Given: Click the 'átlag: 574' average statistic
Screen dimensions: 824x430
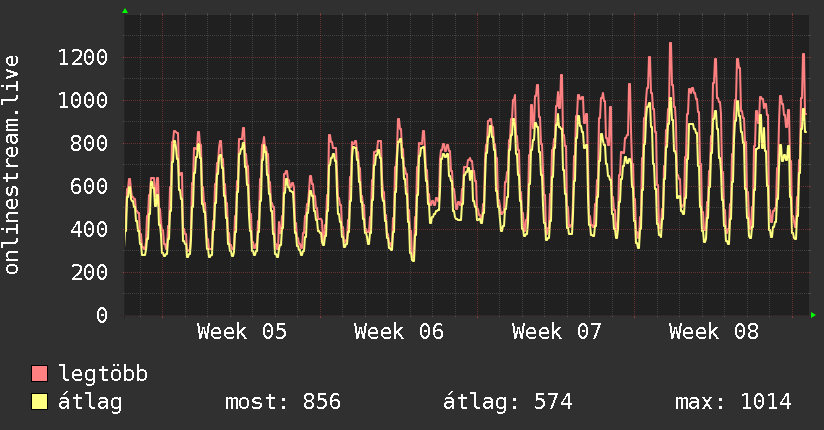Looking at the screenshot, I should tap(507, 402).
